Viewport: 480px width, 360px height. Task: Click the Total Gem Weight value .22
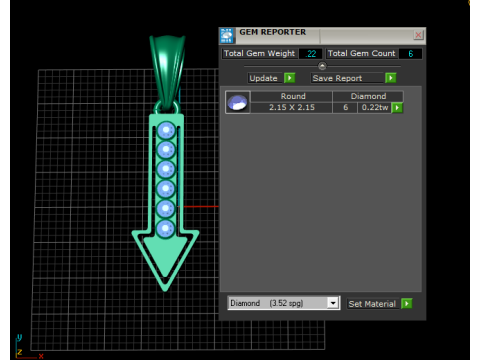point(311,54)
